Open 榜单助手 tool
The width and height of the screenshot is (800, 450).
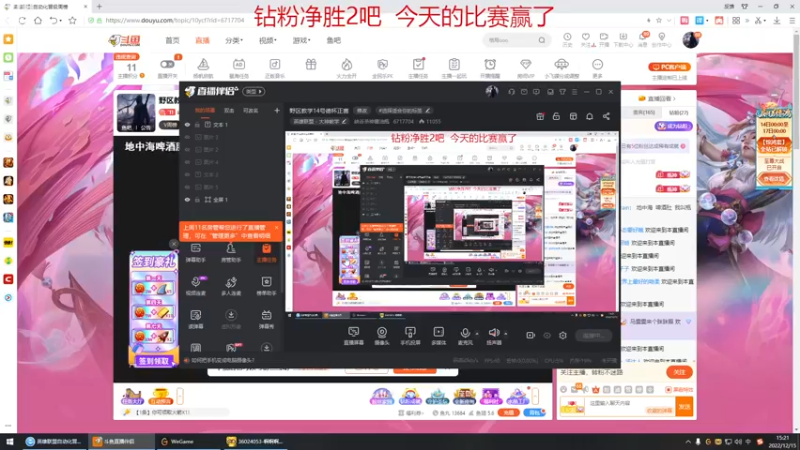tap(266, 286)
